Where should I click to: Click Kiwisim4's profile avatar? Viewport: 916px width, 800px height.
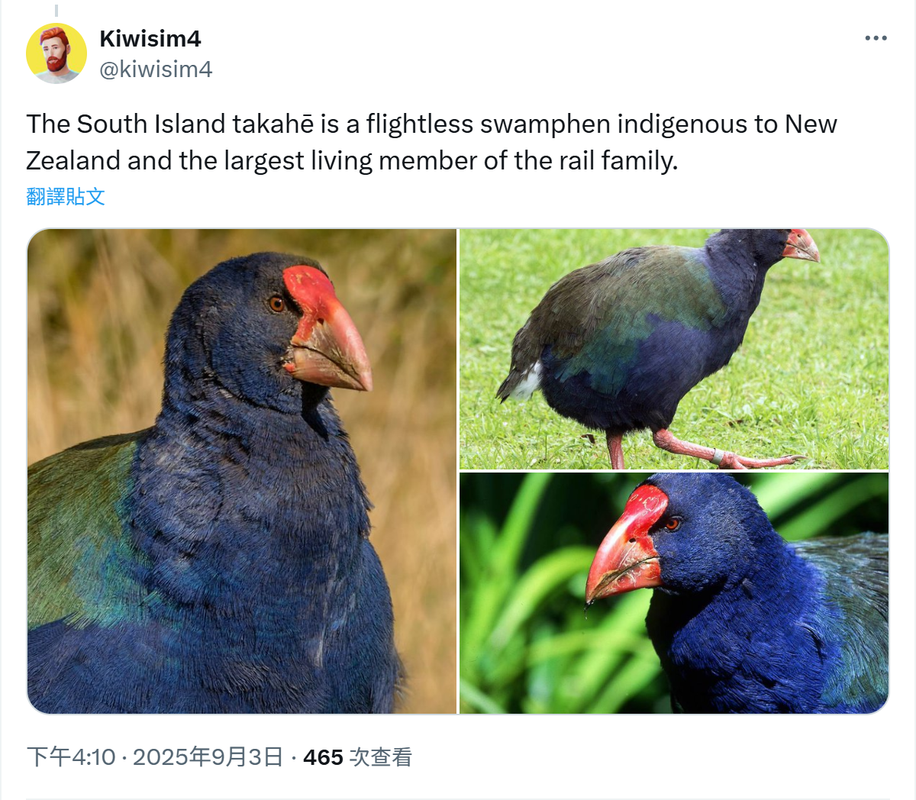tap(56, 53)
